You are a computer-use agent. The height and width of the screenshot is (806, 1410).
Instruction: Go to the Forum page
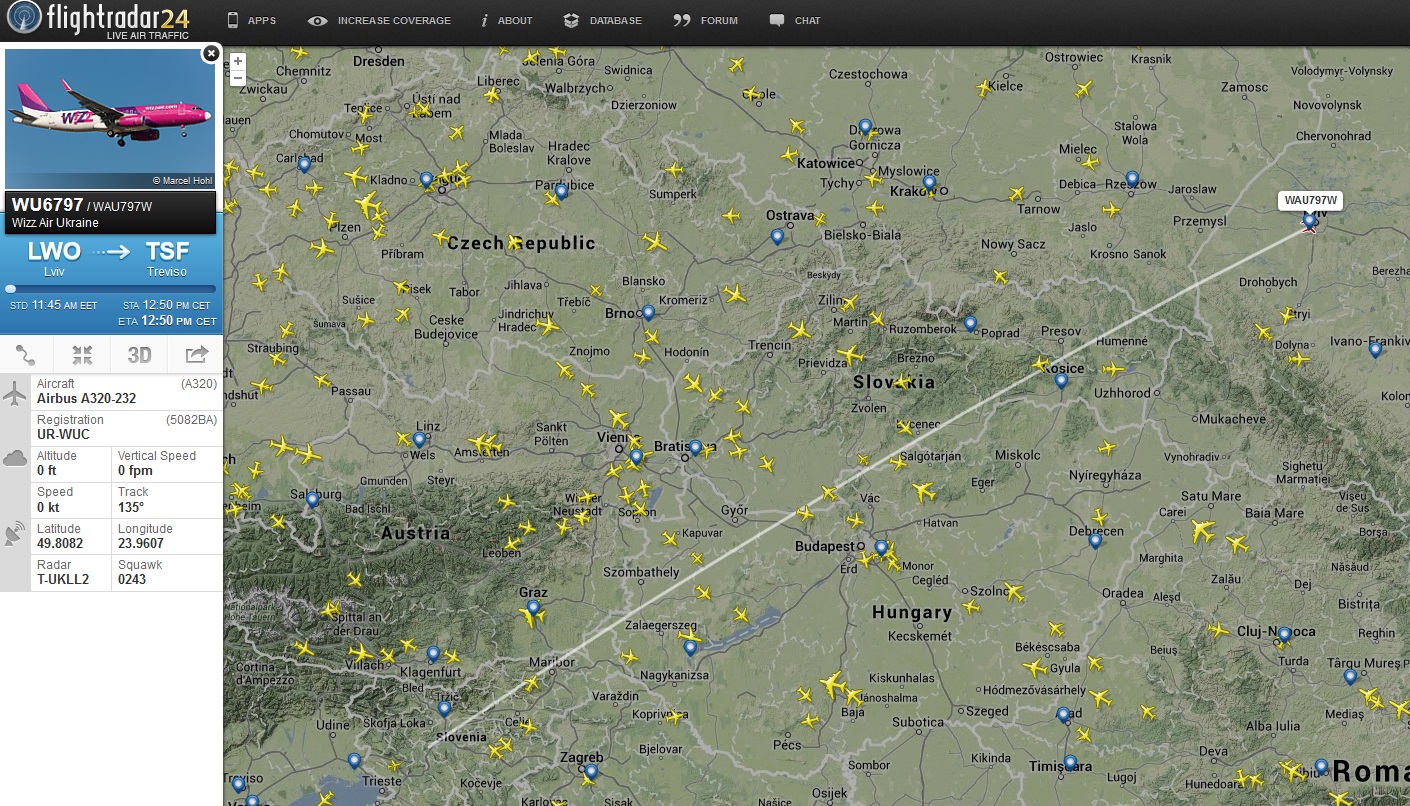(706, 20)
